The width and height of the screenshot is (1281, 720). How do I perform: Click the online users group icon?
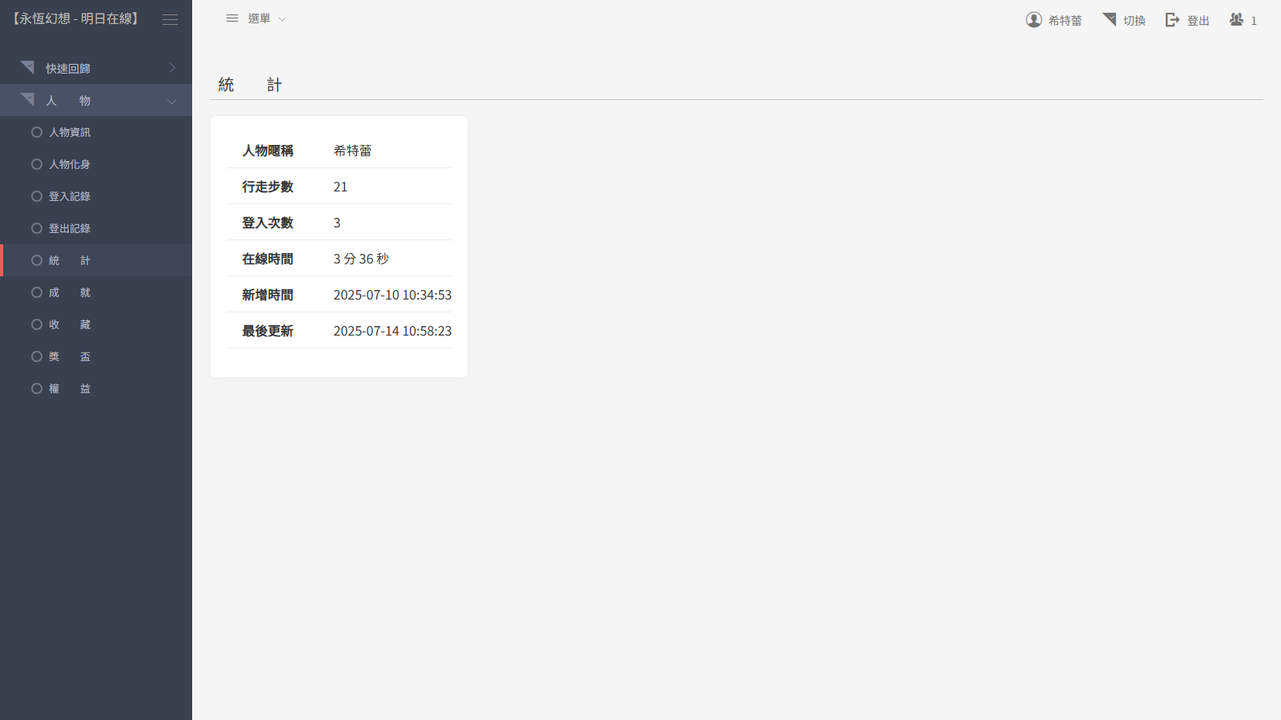(x=1237, y=20)
